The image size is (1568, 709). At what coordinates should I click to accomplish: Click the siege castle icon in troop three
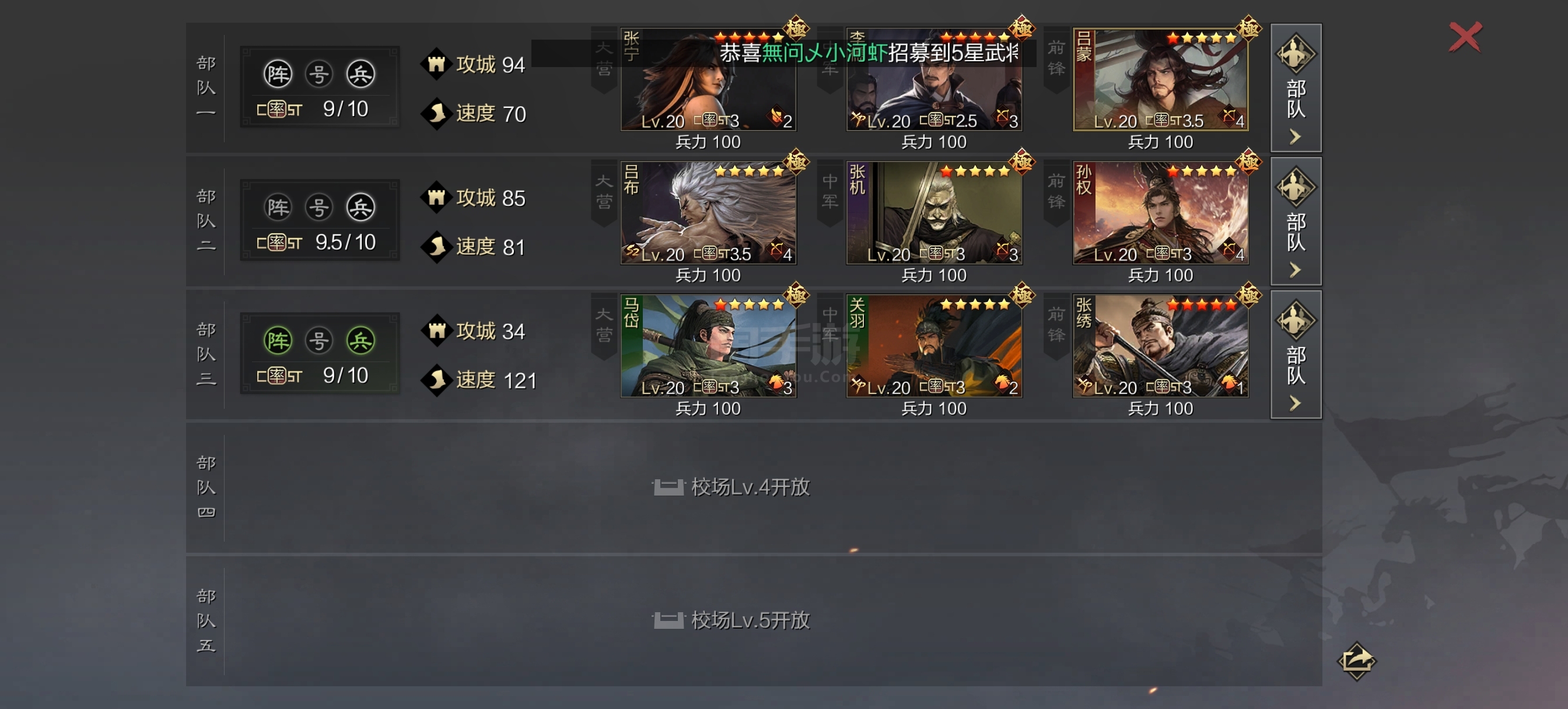tap(436, 331)
